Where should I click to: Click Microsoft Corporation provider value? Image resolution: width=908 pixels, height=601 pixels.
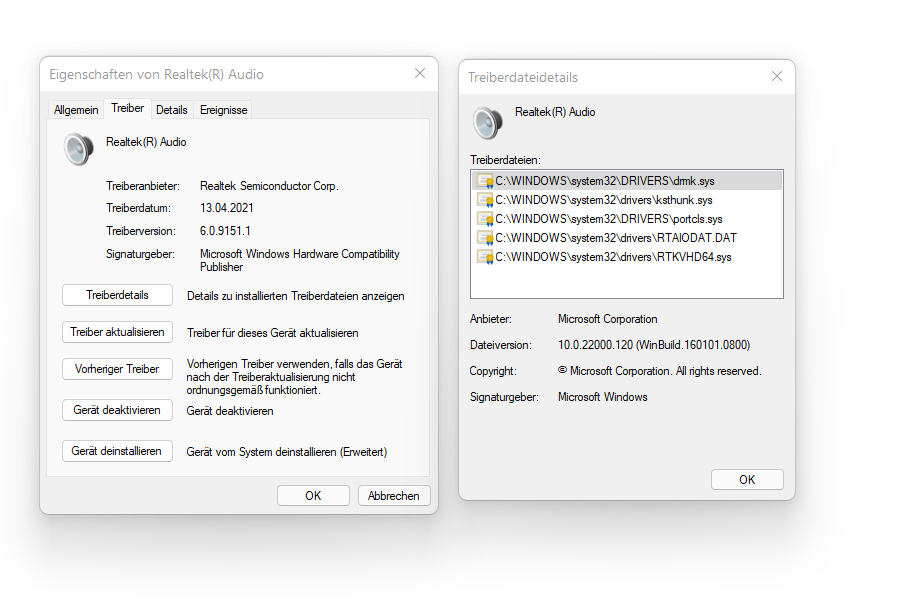click(607, 319)
